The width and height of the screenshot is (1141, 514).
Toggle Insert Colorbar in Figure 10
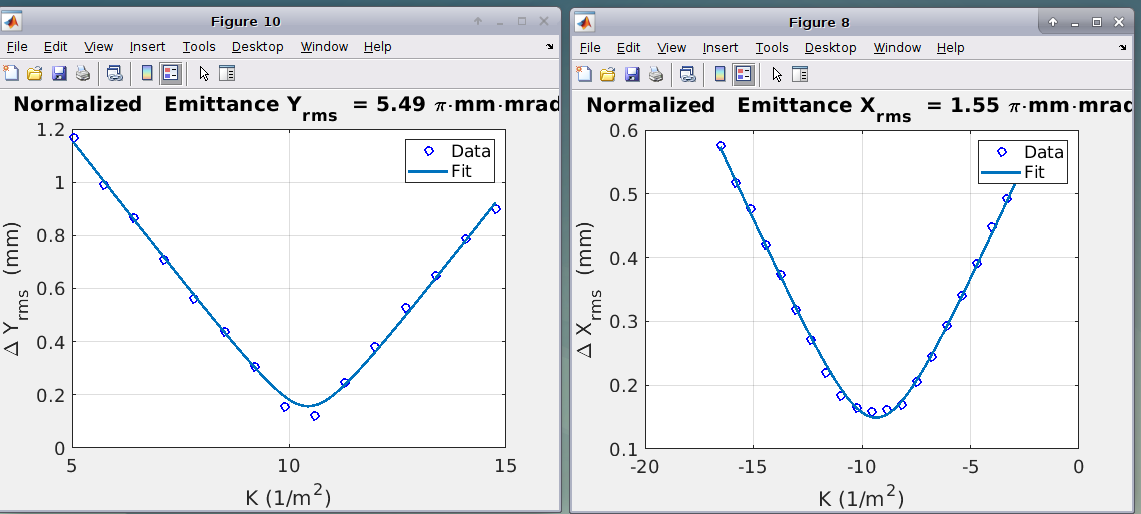click(x=147, y=73)
